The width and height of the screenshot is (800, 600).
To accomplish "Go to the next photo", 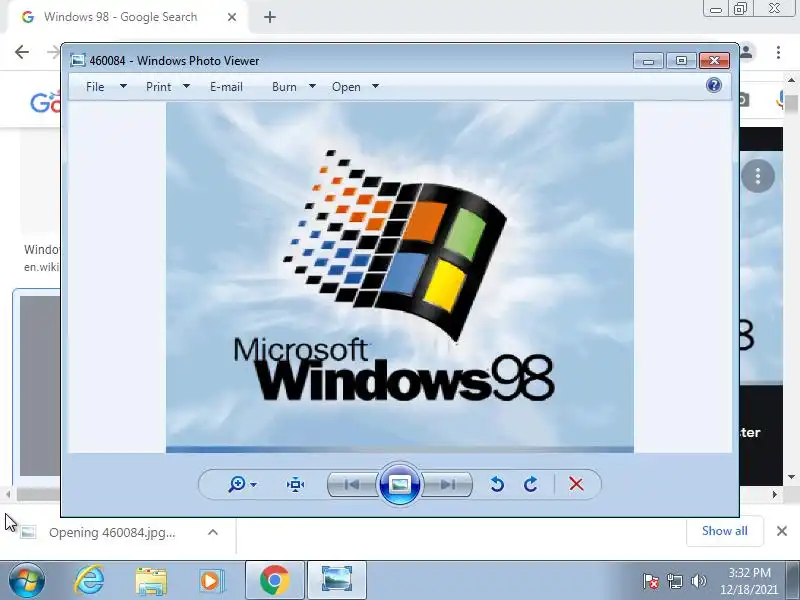I will 447,484.
